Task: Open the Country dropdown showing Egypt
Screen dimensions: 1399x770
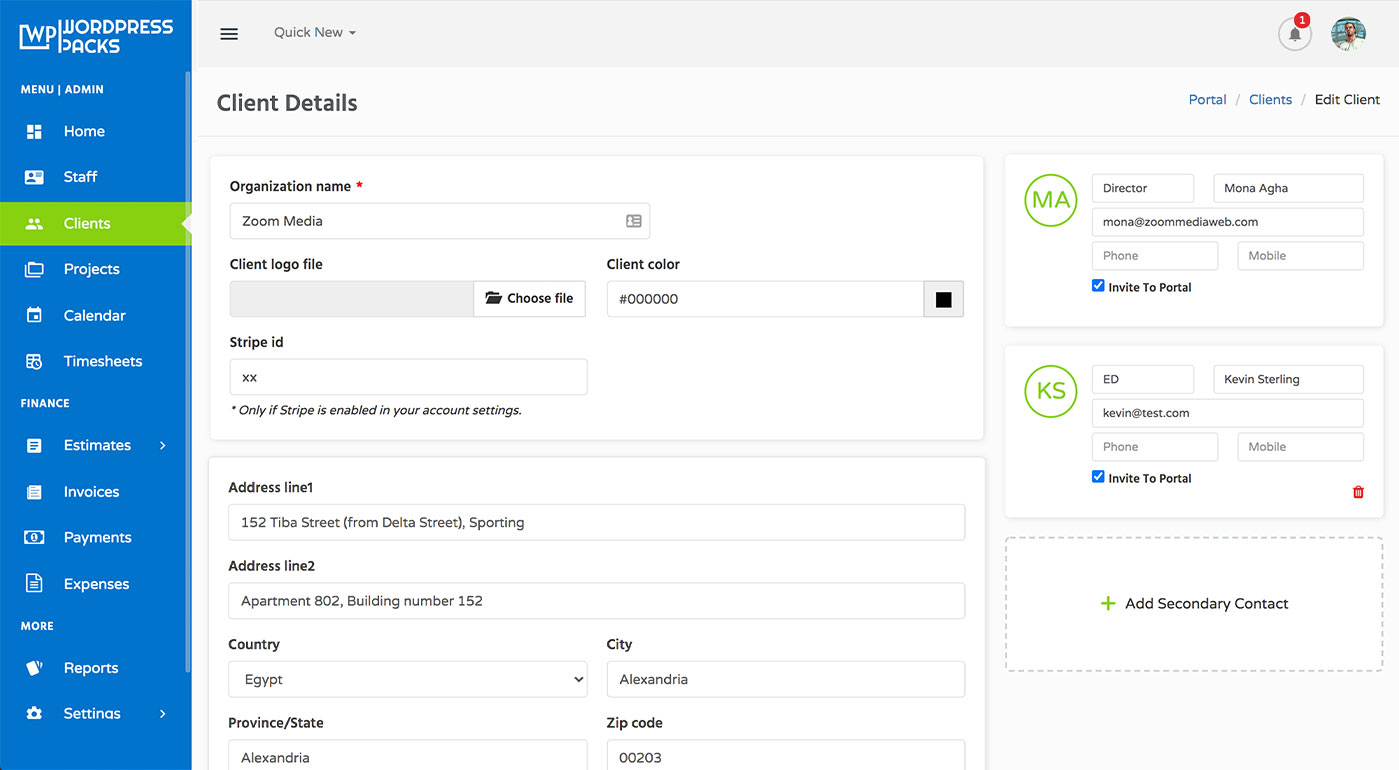Action: [x=407, y=679]
